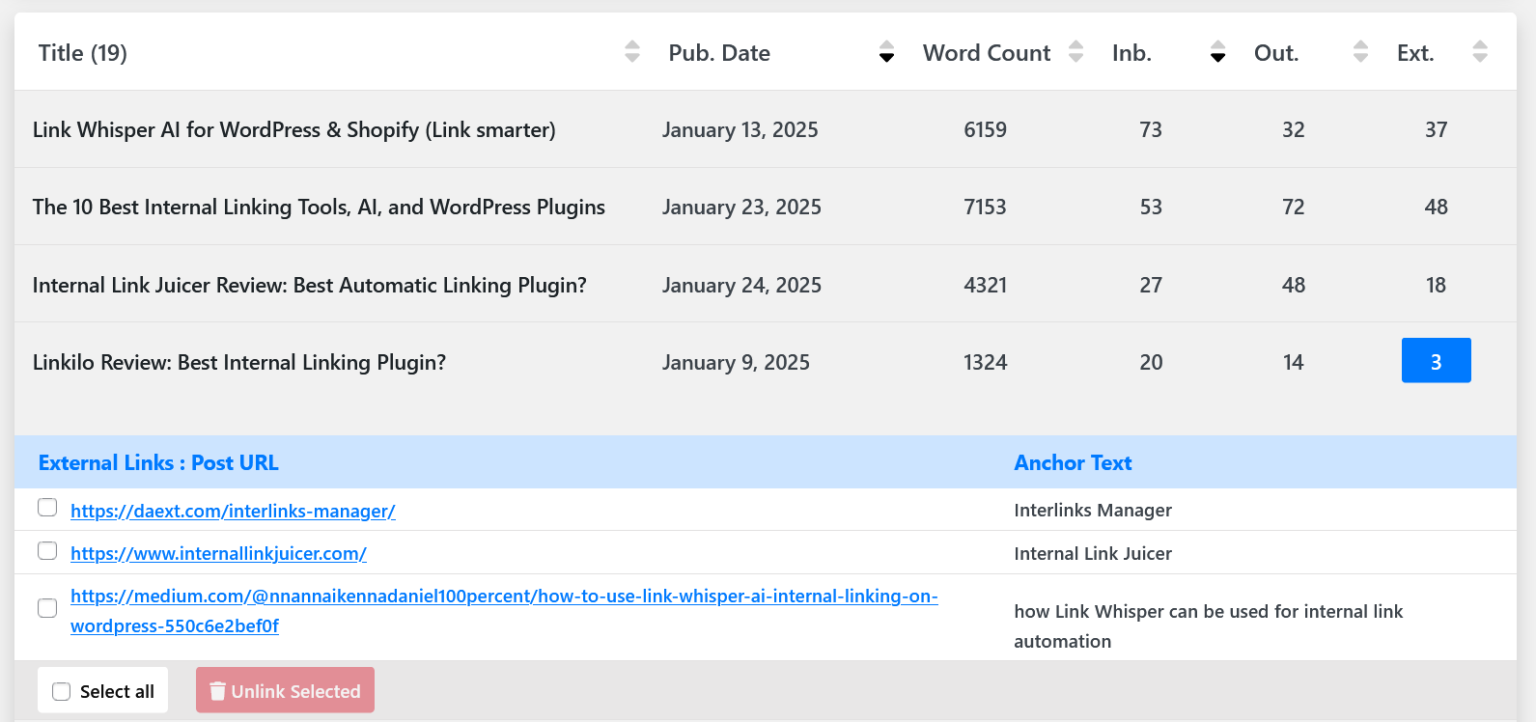
Task: Click the Anchor Text column header
Action: point(1073,462)
